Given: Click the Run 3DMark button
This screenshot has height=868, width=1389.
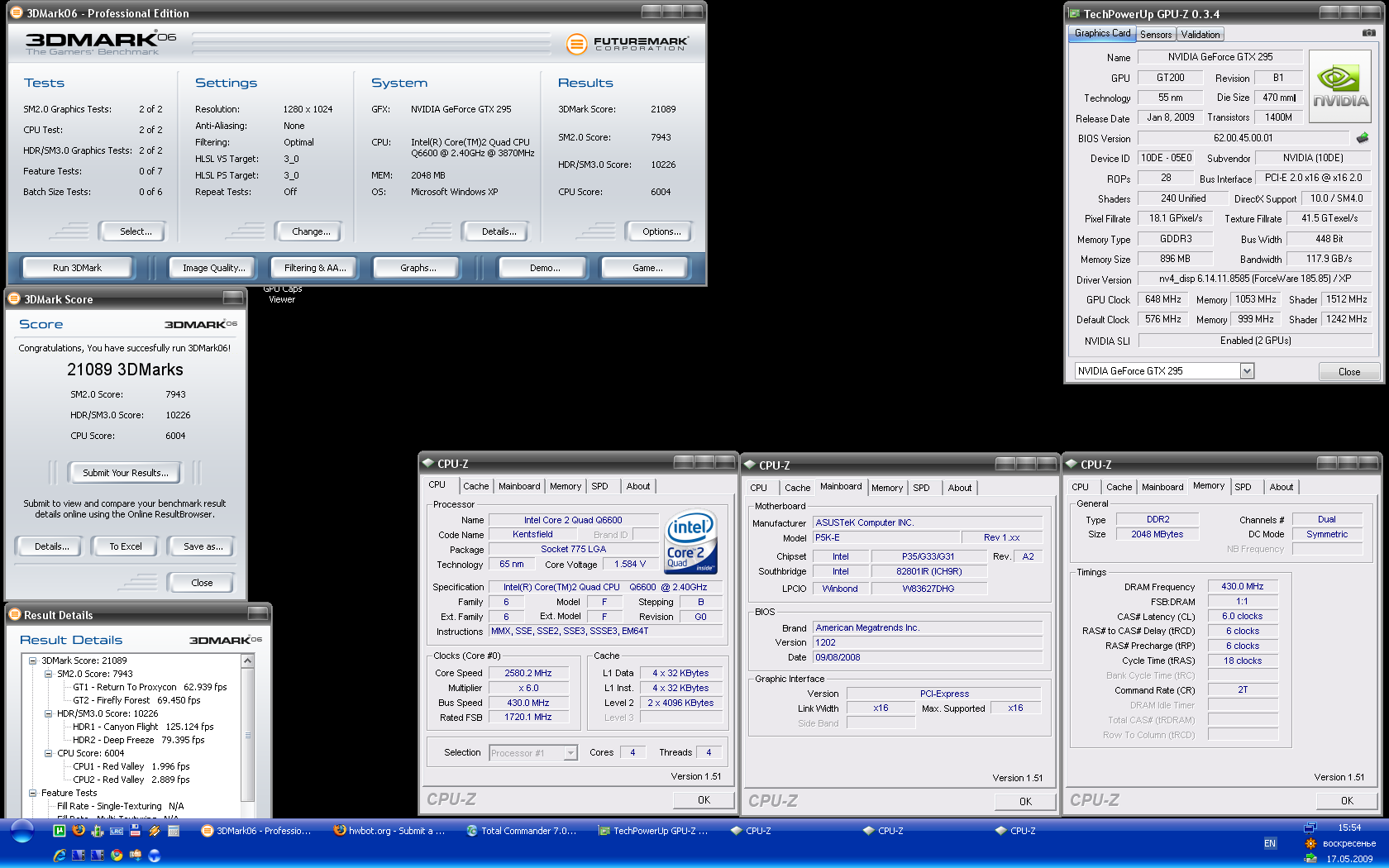Looking at the screenshot, I should coord(77,268).
